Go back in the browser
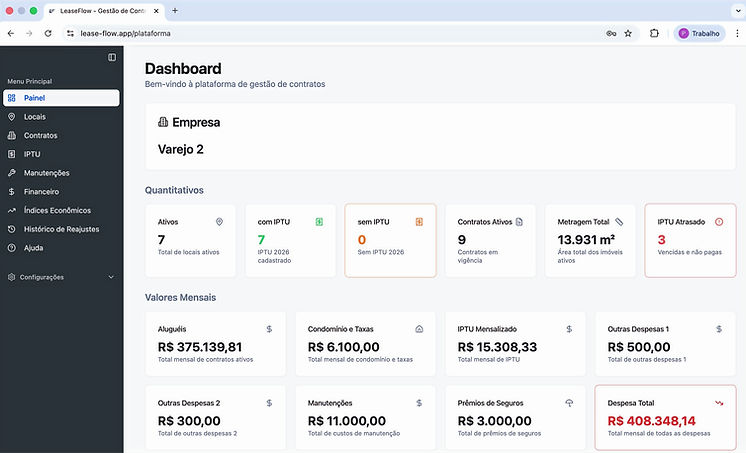This screenshot has height=453, width=746. coord(11,33)
